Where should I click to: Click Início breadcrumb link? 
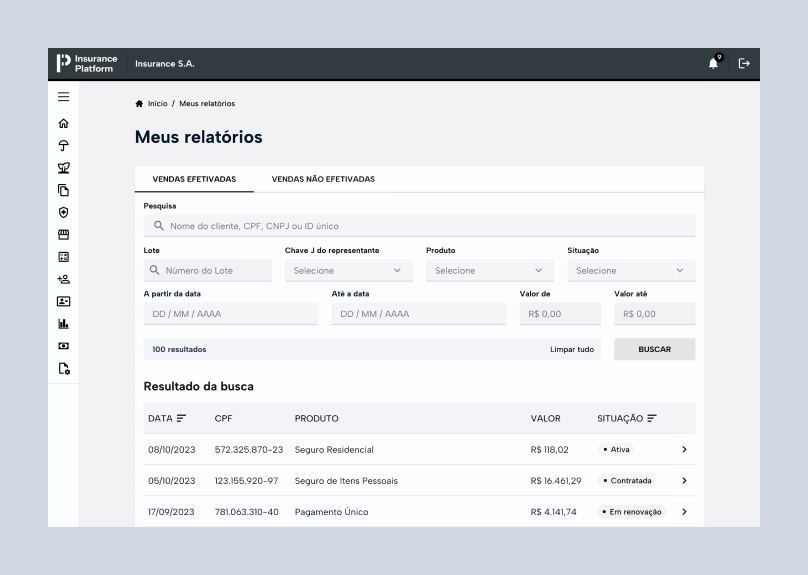coord(158,104)
